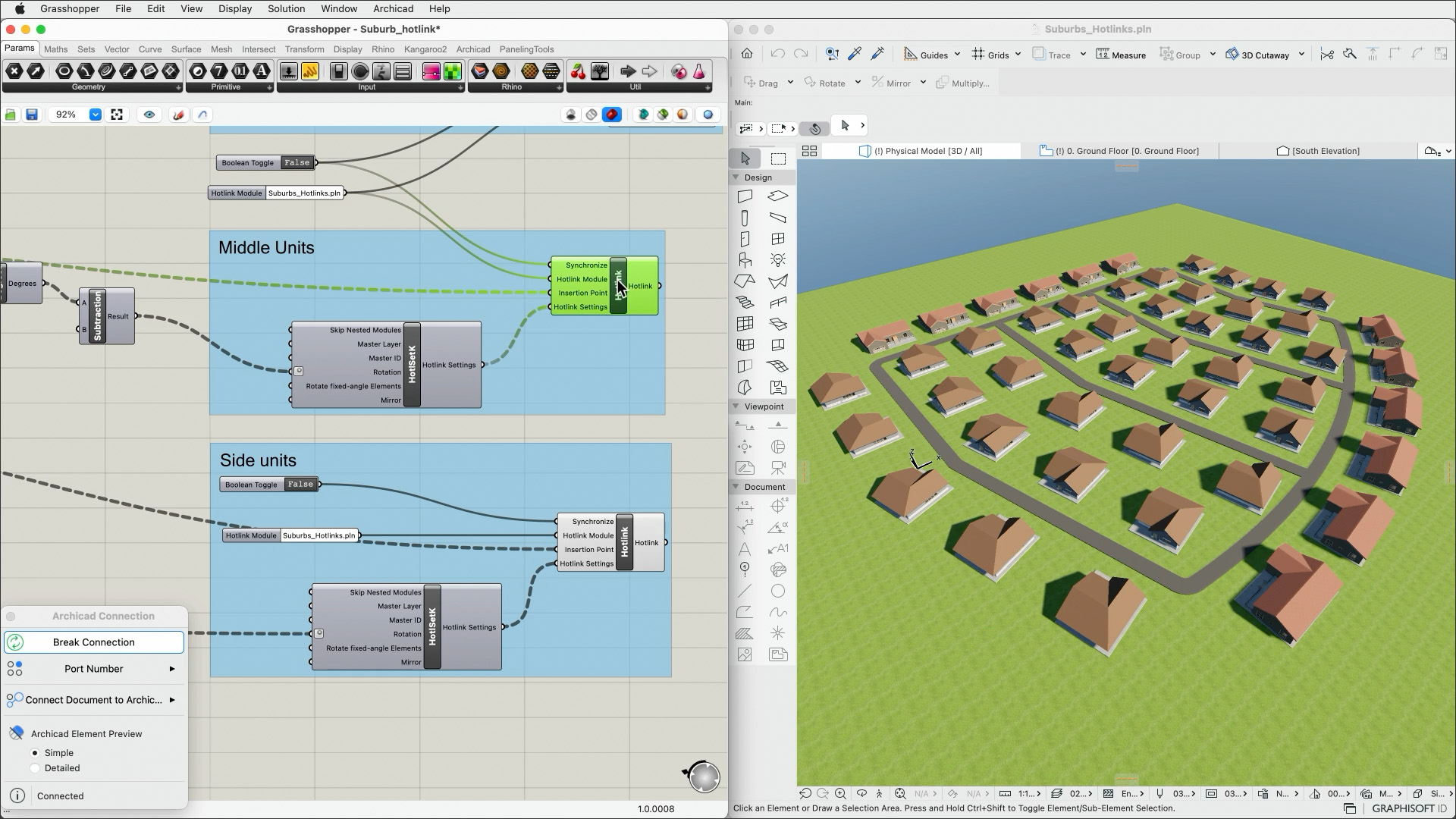Toggle Trace in the Archicad toolbar
Image resolution: width=1456 pixels, height=819 pixels.
click(1052, 55)
